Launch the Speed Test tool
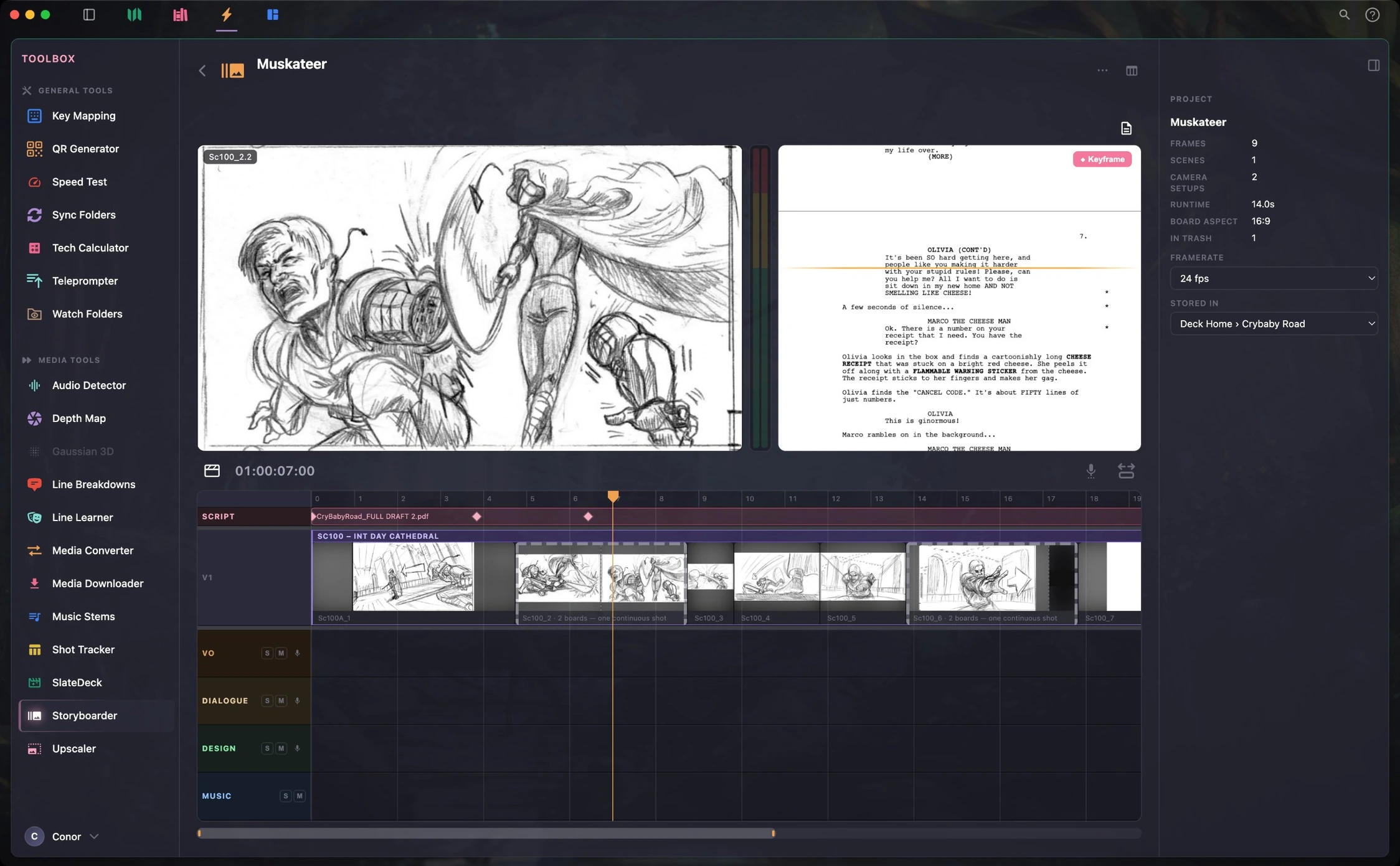 [x=97, y=182]
